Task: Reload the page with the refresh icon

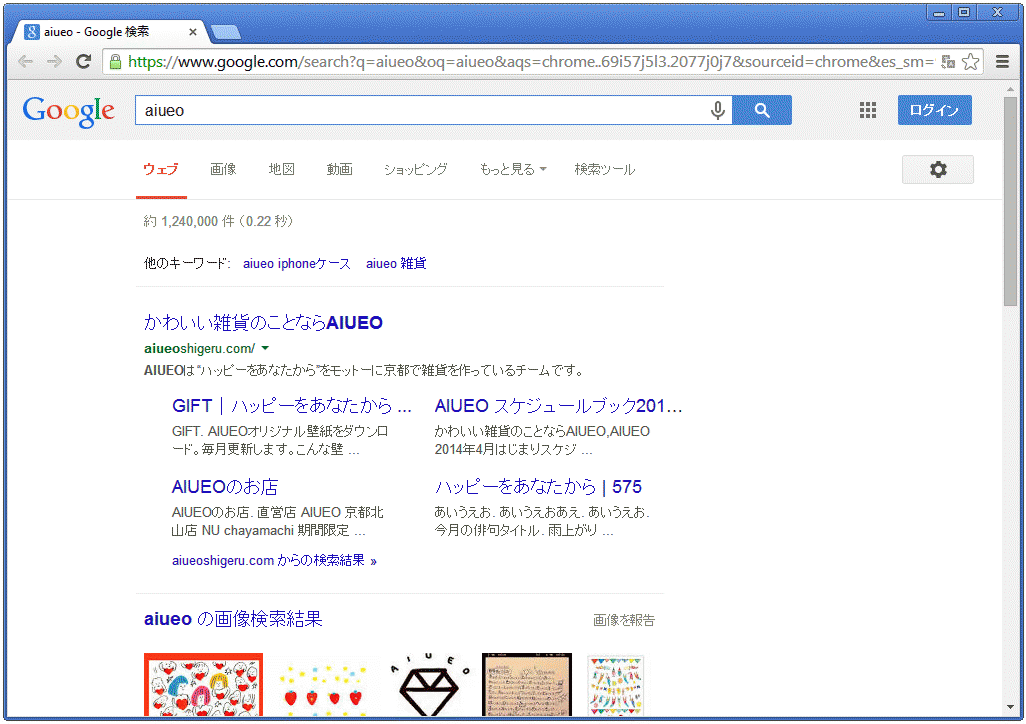Action: [83, 62]
